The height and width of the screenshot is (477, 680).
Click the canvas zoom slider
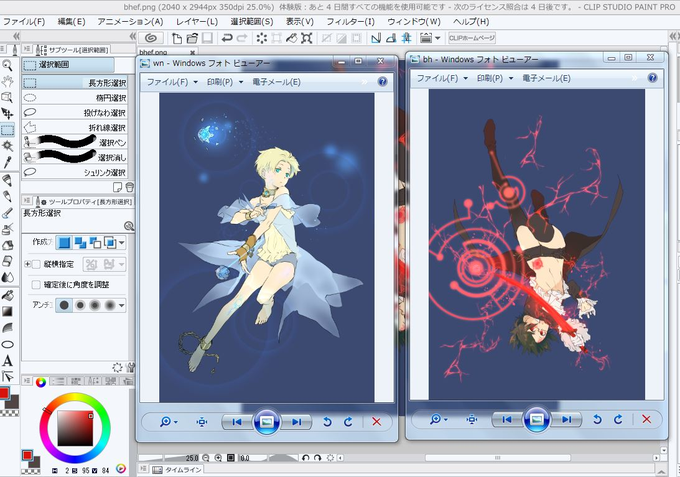click(x=170, y=457)
